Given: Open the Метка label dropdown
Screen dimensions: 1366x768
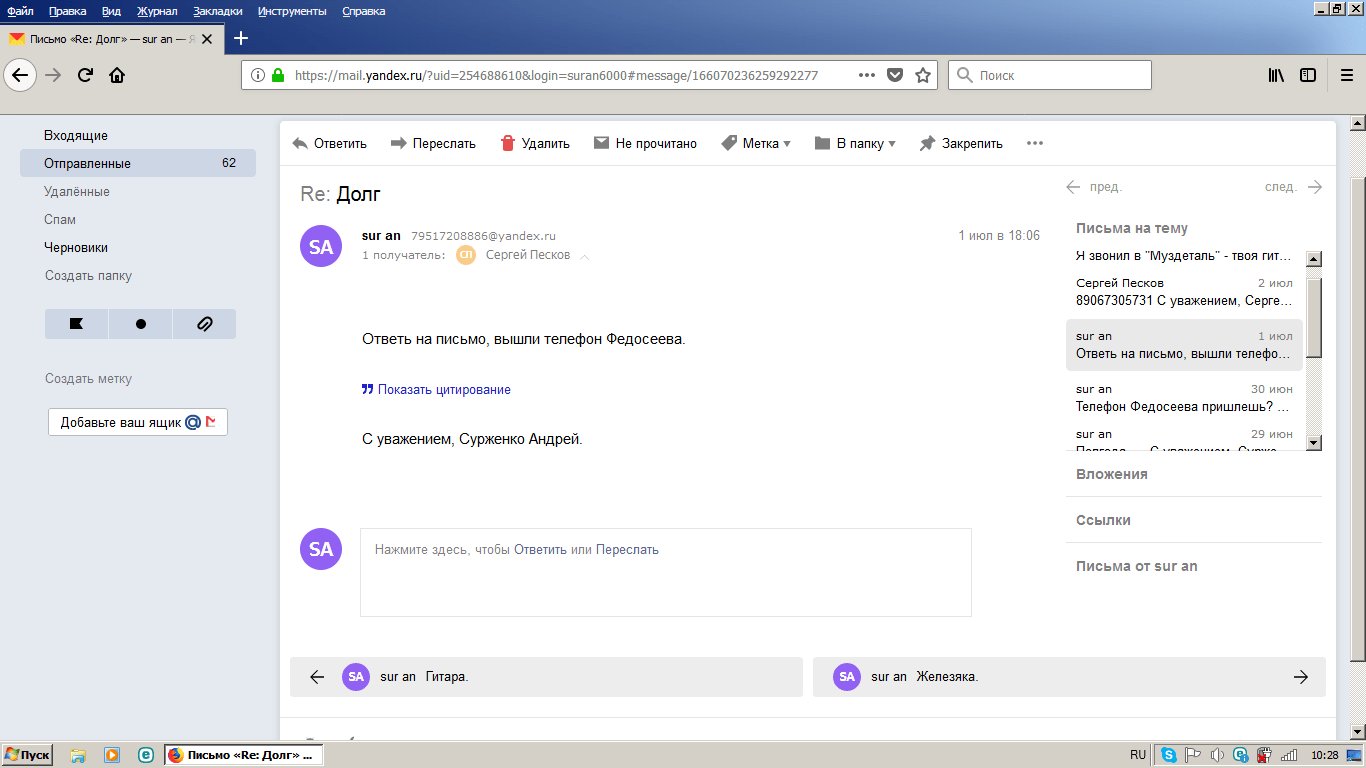Looking at the screenshot, I should click(756, 143).
